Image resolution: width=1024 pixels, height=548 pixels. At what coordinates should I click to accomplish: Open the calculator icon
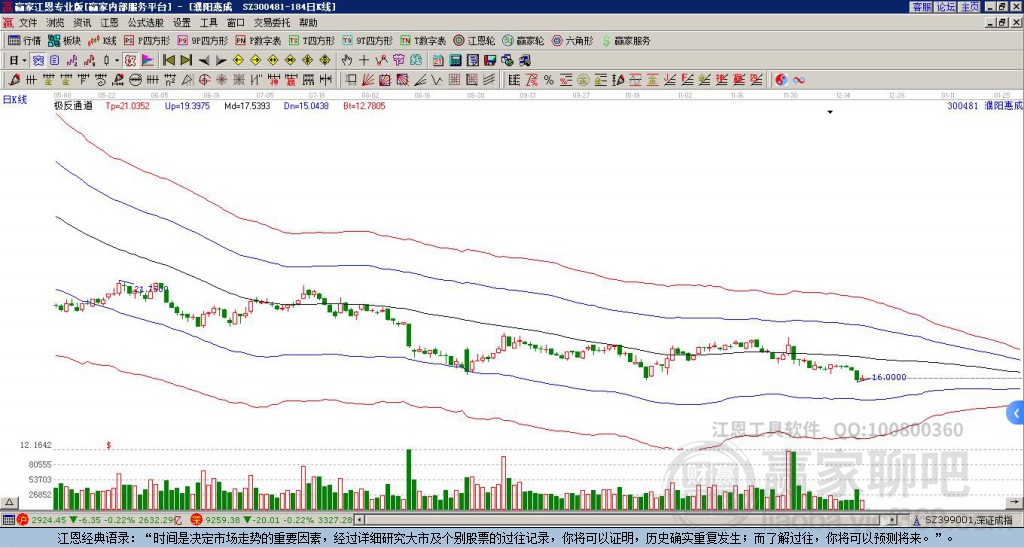[x=456, y=61]
